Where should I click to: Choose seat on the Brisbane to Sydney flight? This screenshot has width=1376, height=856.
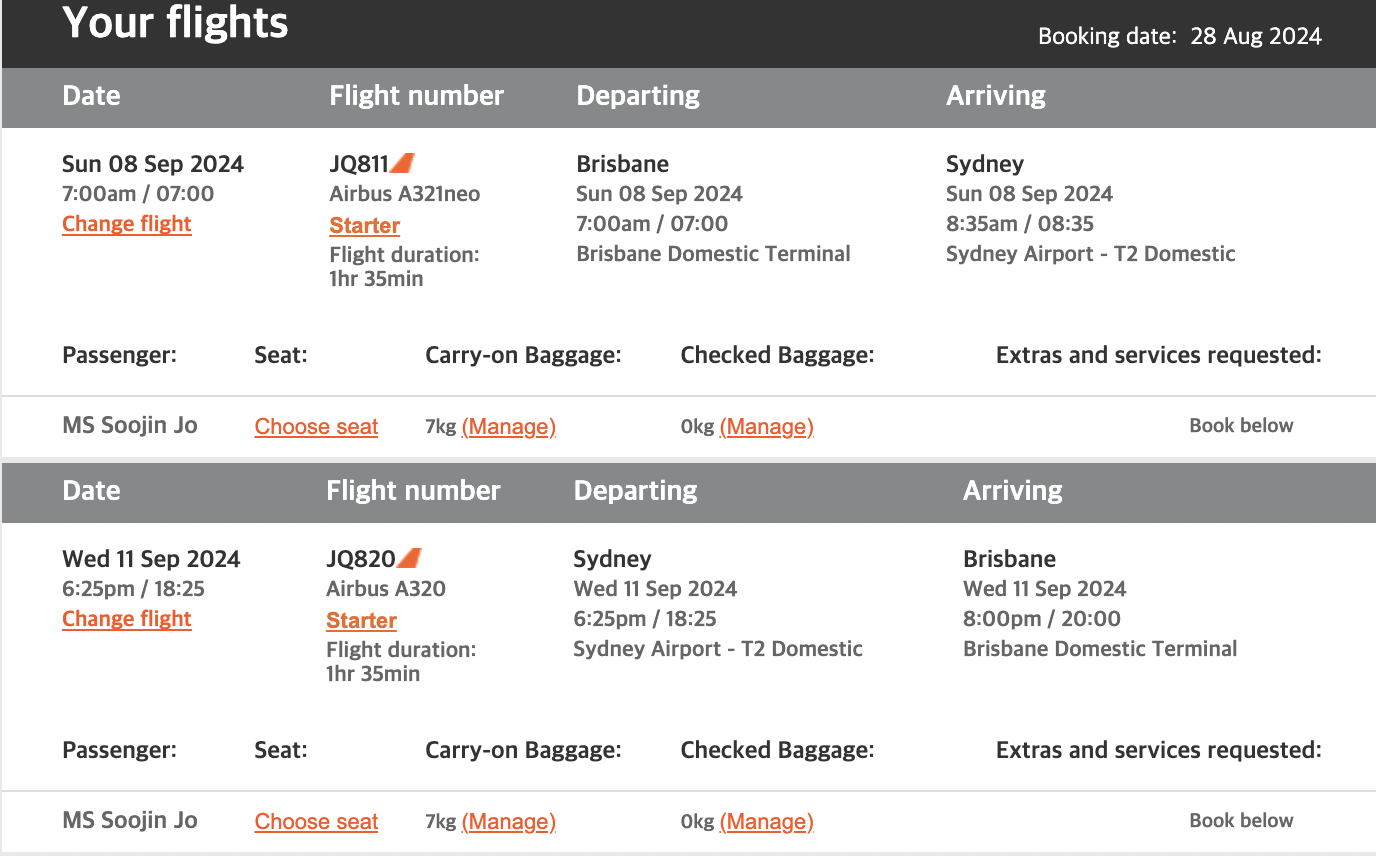pyautogui.click(x=316, y=427)
